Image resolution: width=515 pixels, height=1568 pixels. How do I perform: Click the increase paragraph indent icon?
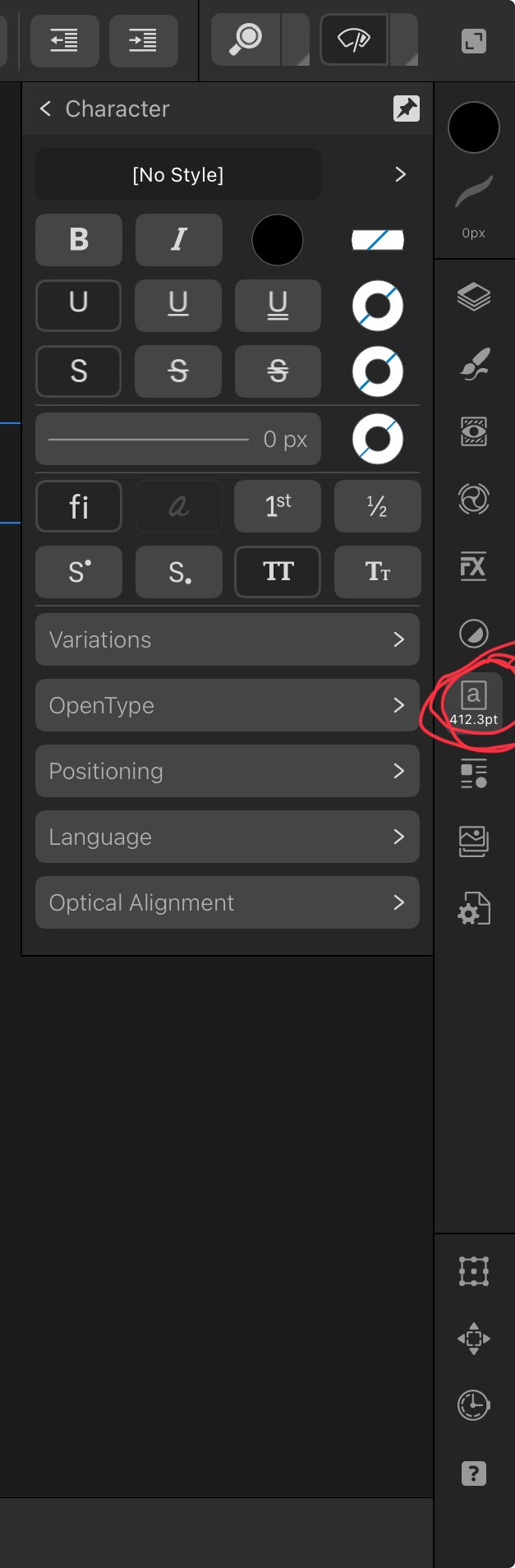pos(144,40)
